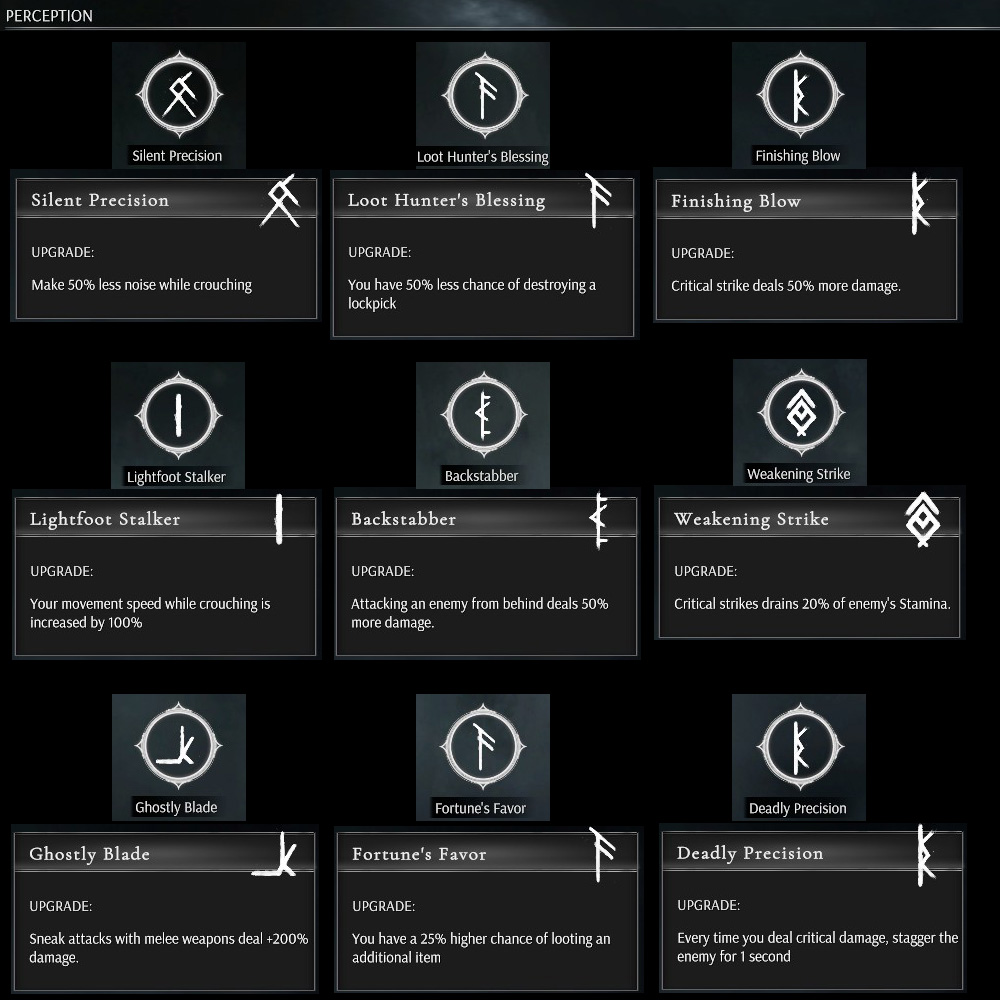
Task: Select the Lightfoot Stalker circular rune icon
Action: pyautogui.click(x=178, y=414)
